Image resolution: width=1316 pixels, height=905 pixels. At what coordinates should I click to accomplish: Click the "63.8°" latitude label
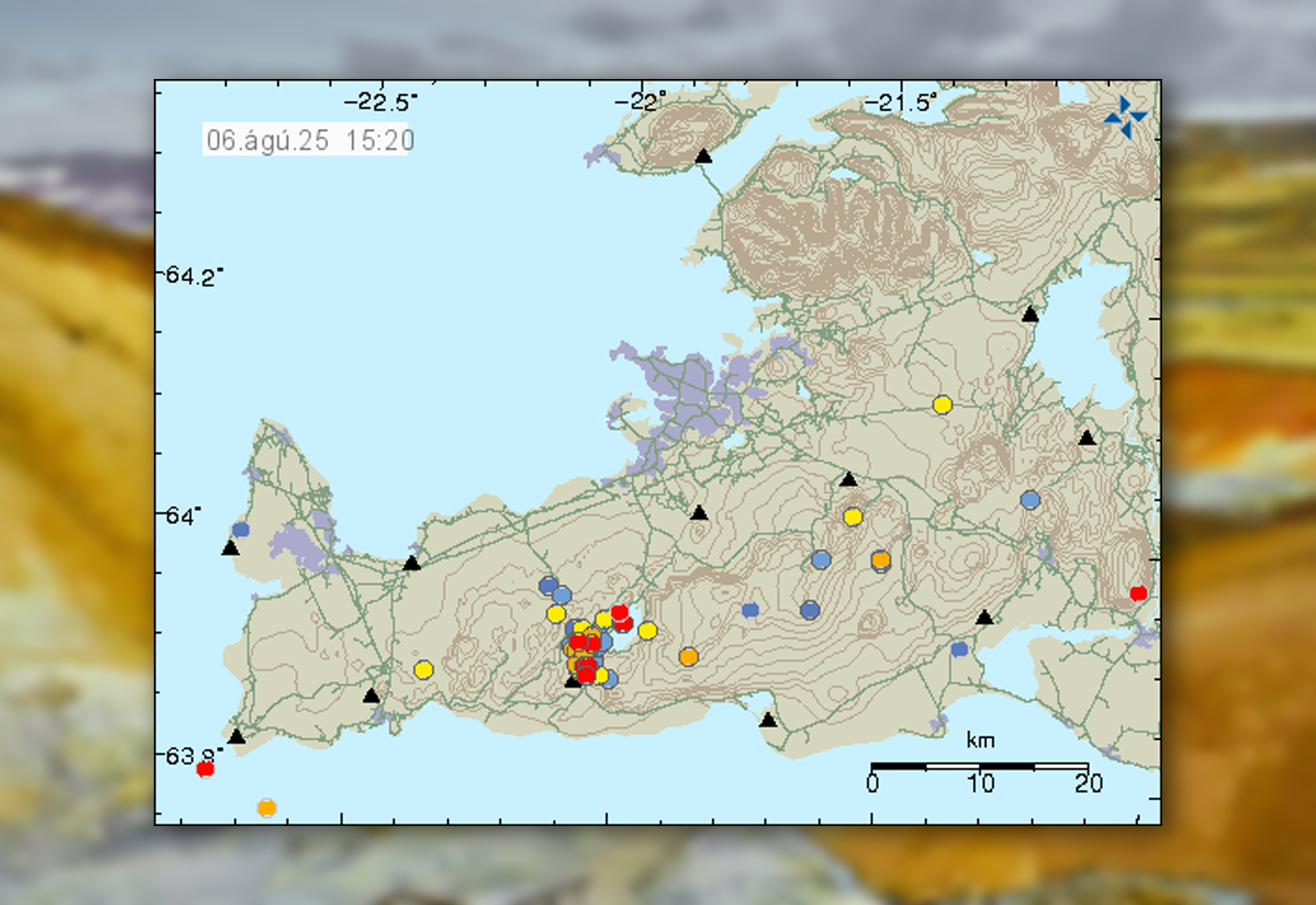194,755
